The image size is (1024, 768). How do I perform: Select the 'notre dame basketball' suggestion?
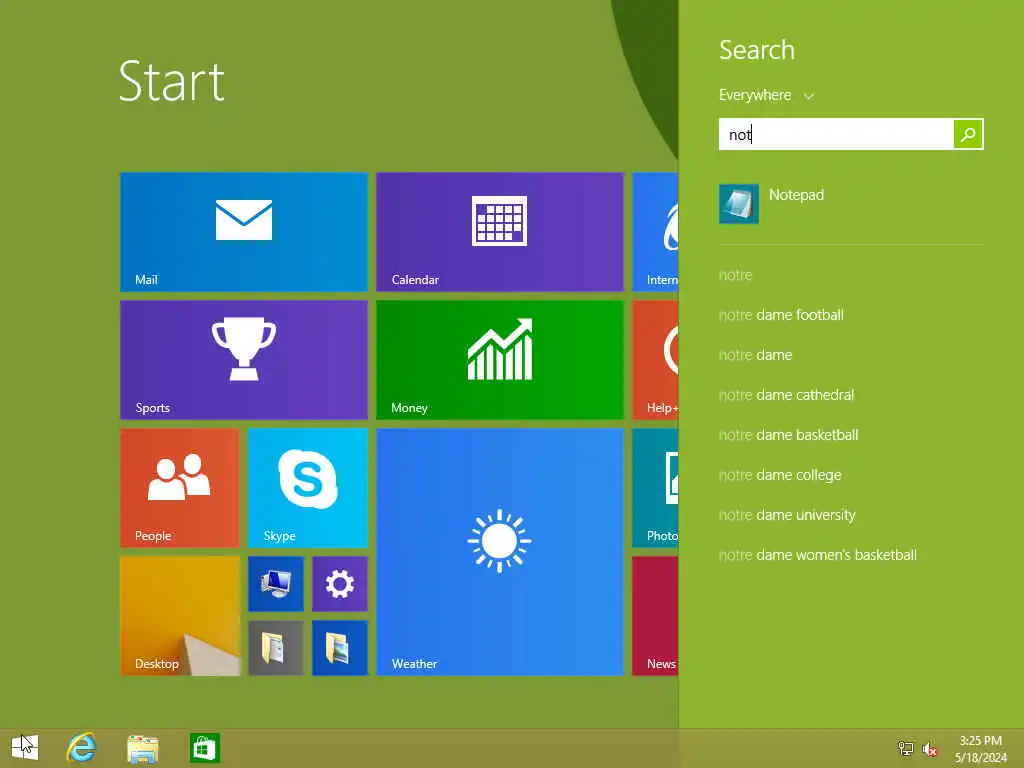(788, 435)
